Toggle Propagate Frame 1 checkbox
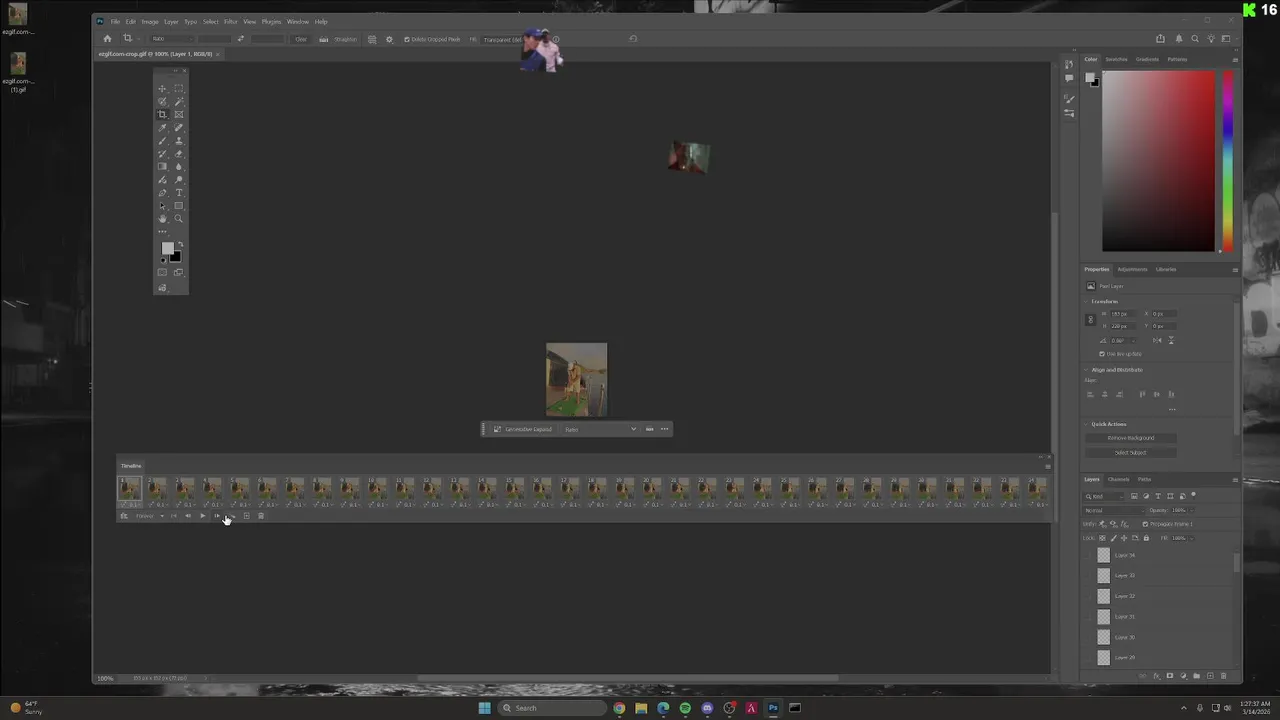Viewport: 1280px width, 720px height. click(1146, 524)
